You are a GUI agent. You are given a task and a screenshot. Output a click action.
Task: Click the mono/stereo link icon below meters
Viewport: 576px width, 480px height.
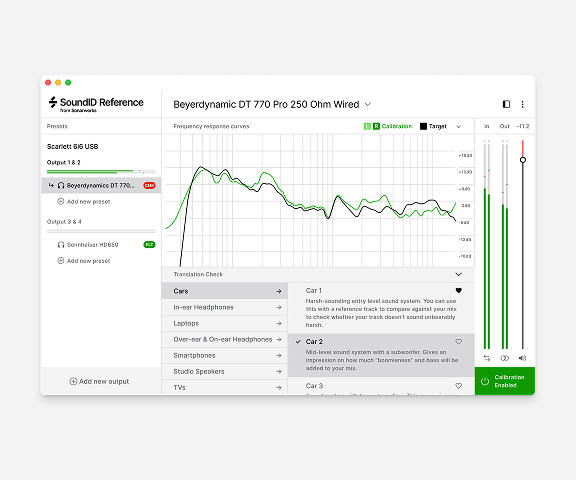coord(505,358)
